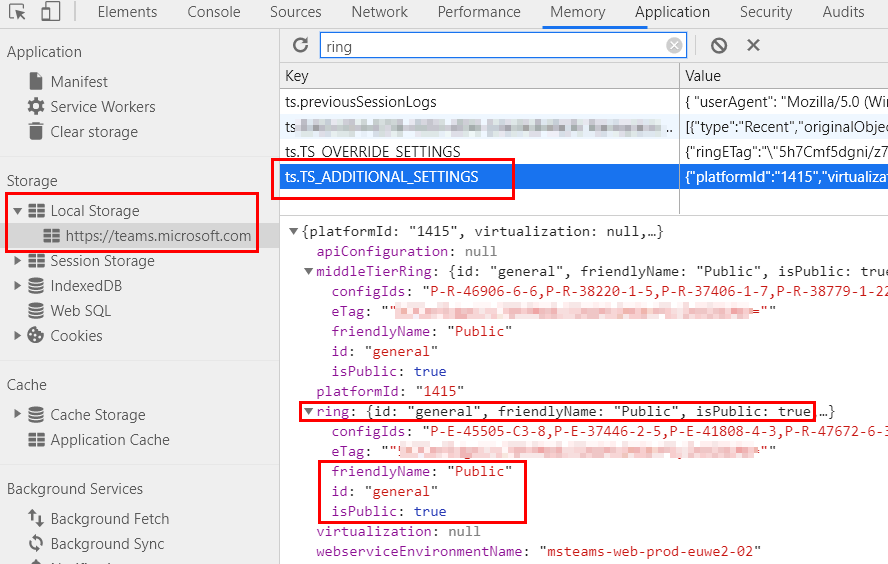Click the Application Cache grid icon
The width and height of the screenshot is (888, 564).
click(37, 439)
